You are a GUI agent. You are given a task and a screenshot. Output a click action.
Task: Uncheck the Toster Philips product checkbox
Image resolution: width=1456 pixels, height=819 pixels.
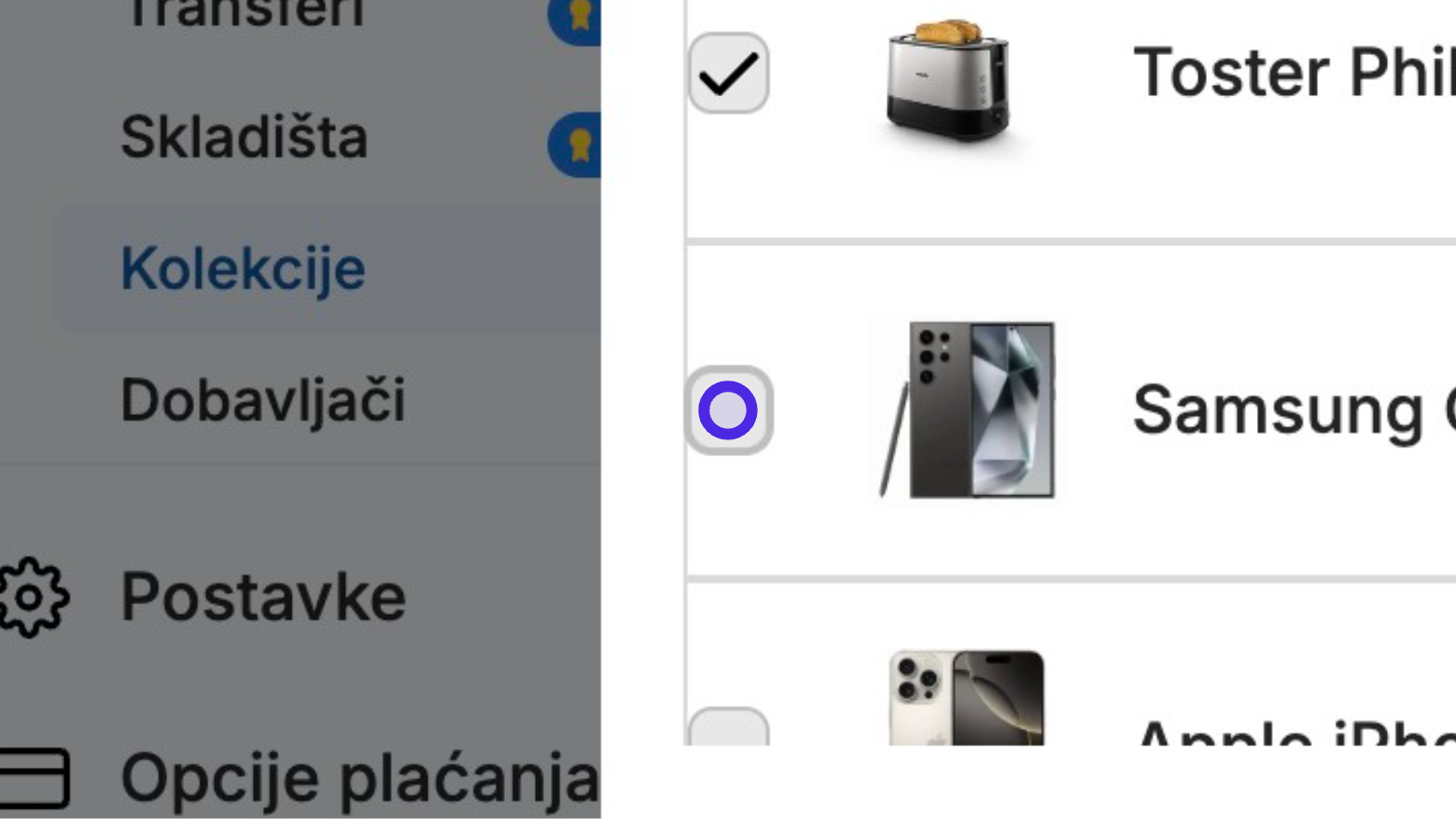[729, 73]
